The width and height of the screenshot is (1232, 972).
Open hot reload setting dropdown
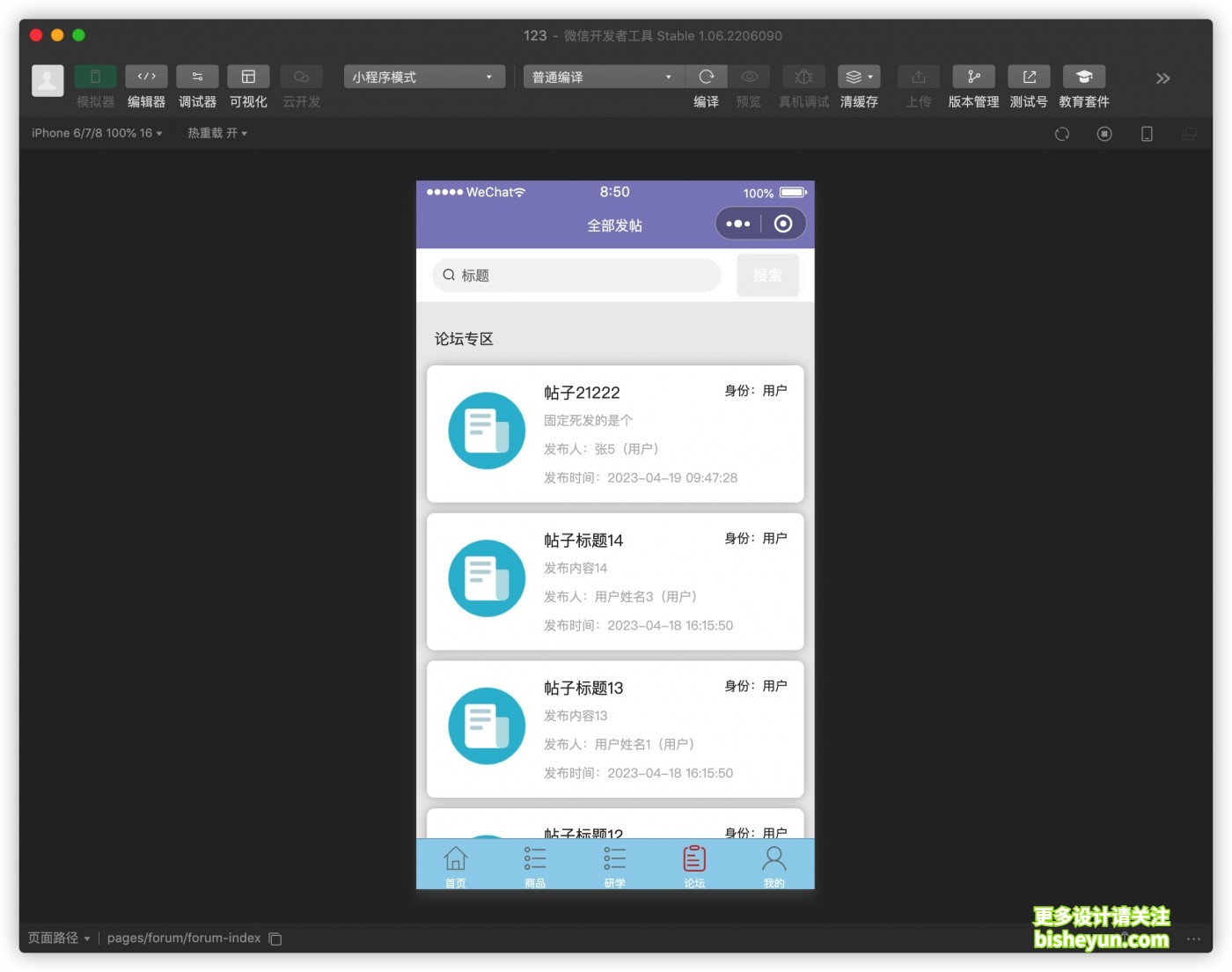pyautogui.click(x=216, y=133)
